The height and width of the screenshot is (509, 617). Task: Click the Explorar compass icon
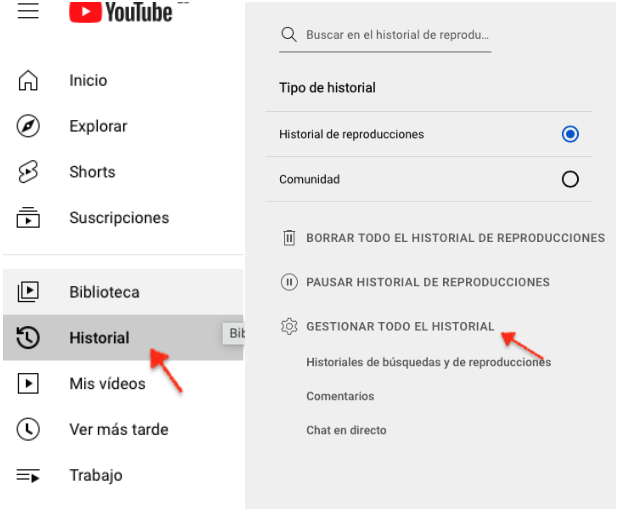(x=28, y=126)
